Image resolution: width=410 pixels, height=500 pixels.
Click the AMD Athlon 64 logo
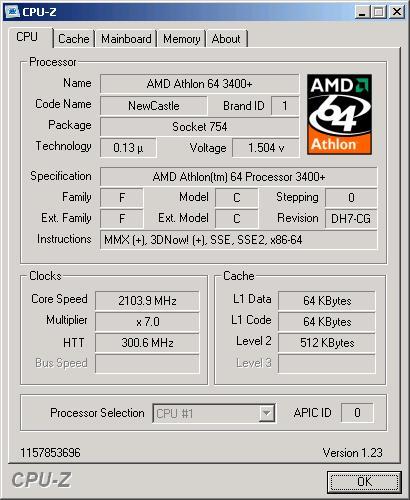(x=339, y=114)
